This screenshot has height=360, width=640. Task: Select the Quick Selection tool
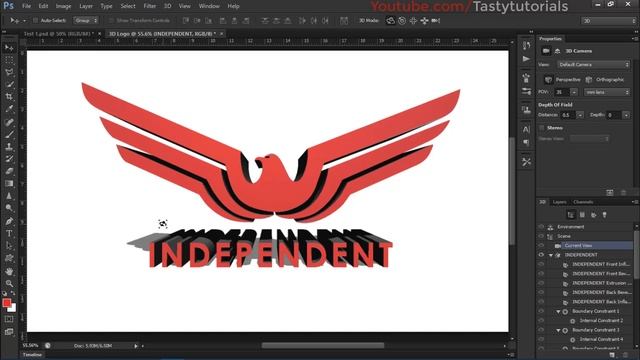tap(9, 85)
